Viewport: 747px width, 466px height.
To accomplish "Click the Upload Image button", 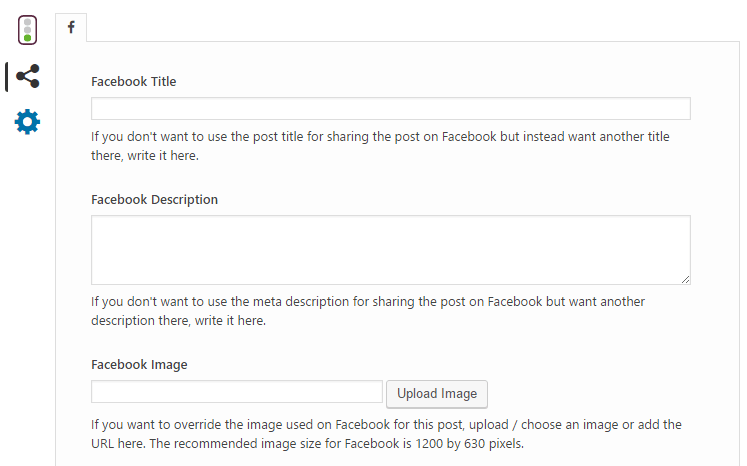I will (x=437, y=394).
